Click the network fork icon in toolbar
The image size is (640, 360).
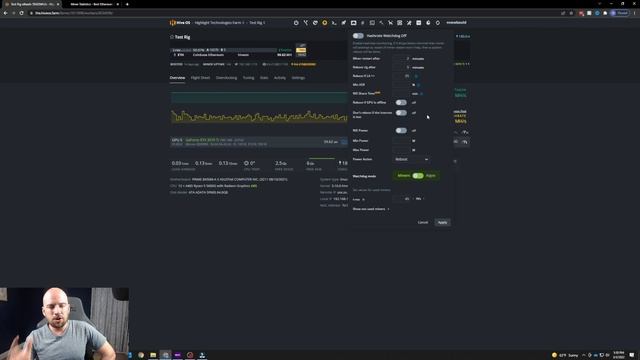(x=306, y=23)
